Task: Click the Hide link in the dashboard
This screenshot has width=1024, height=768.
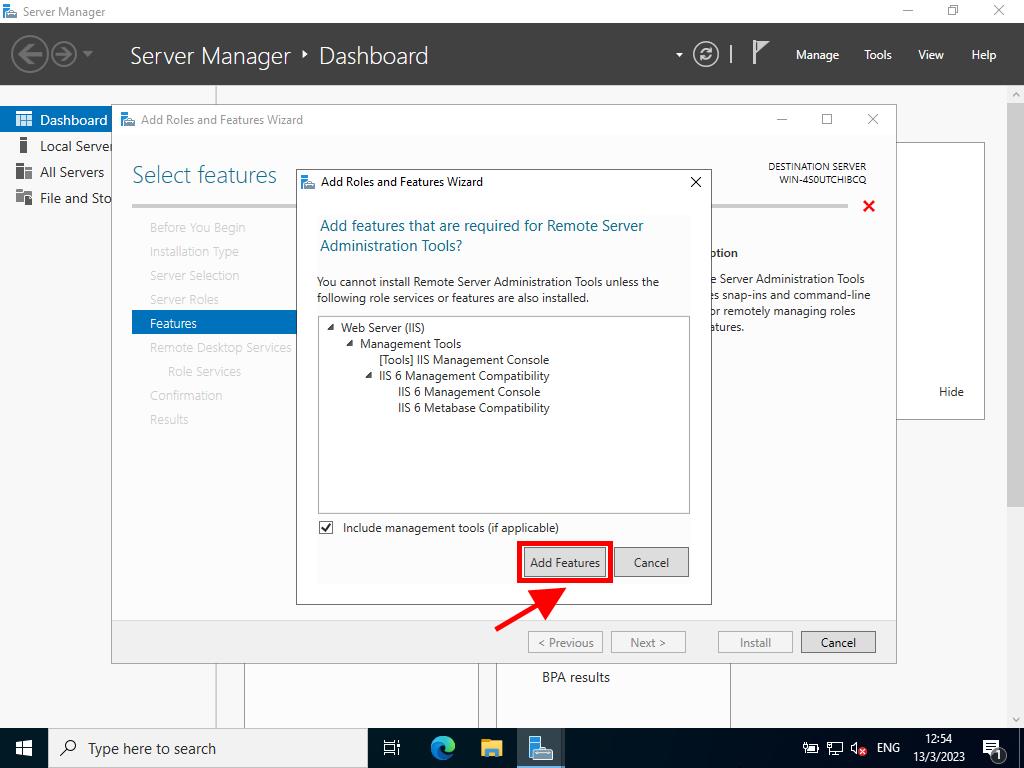Action: coord(951,392)
